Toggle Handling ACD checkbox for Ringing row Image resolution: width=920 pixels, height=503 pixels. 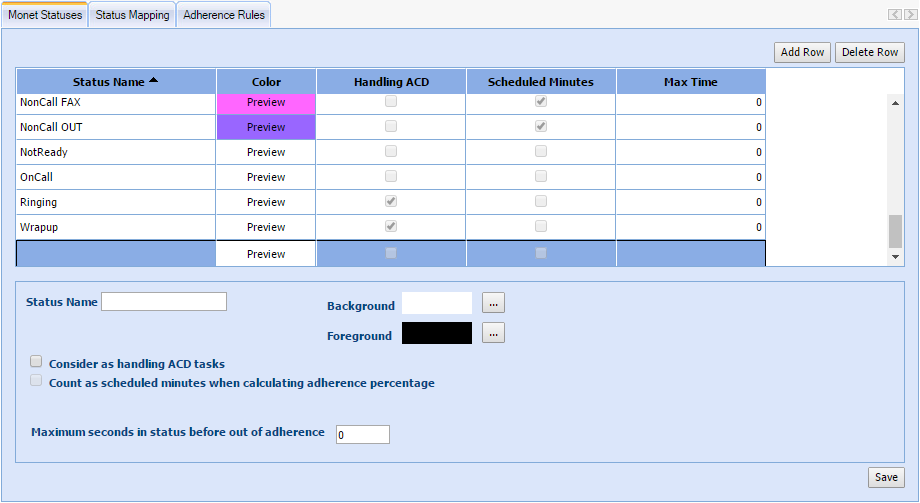(391, 202)
